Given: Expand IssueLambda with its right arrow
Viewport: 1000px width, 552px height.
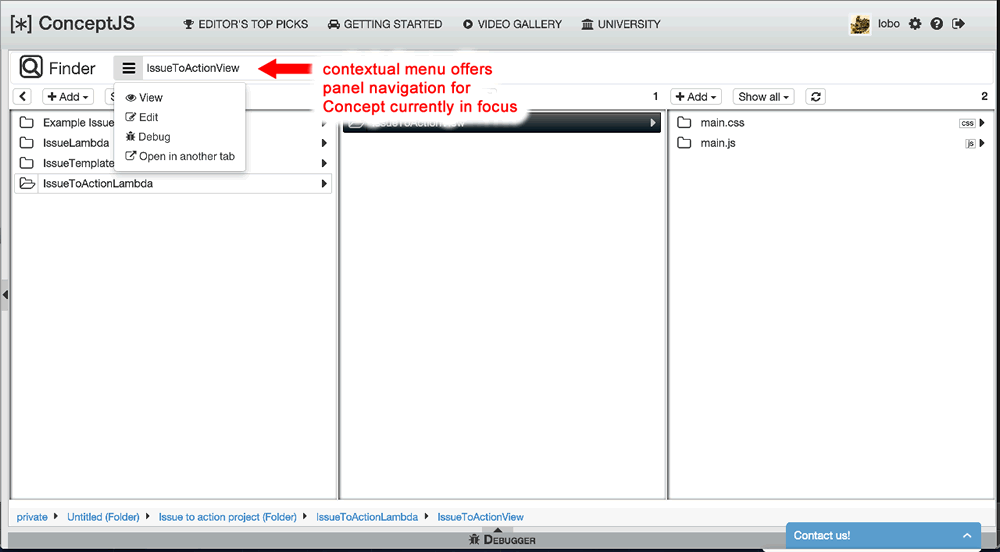Looking at the screenshot, I should [x=325, y=143].
